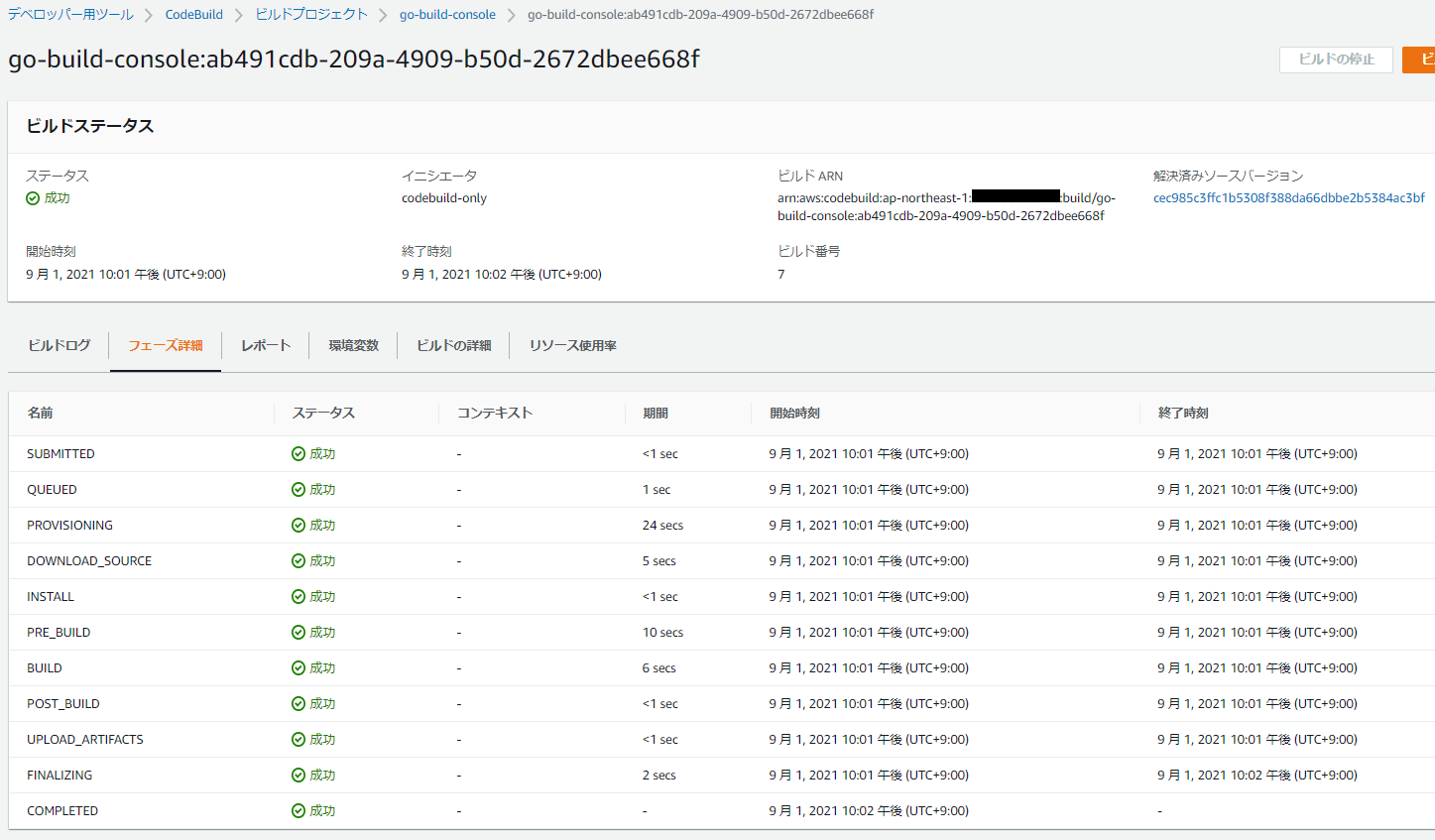Select the フェーズ詳細 tab
The image size is (1435, 840).
pos(166,345)
